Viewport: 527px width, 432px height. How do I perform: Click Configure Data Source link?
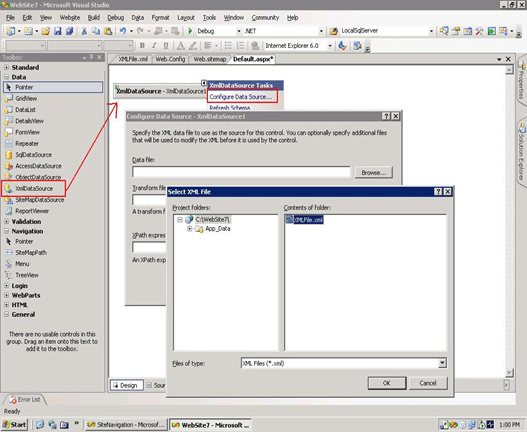241,97
